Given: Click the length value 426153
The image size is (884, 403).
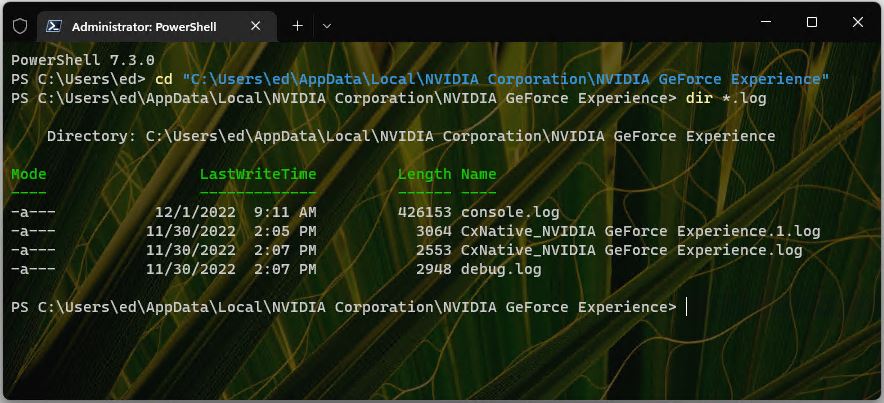Looking at the screenshot, I should [x=425, y=212].
